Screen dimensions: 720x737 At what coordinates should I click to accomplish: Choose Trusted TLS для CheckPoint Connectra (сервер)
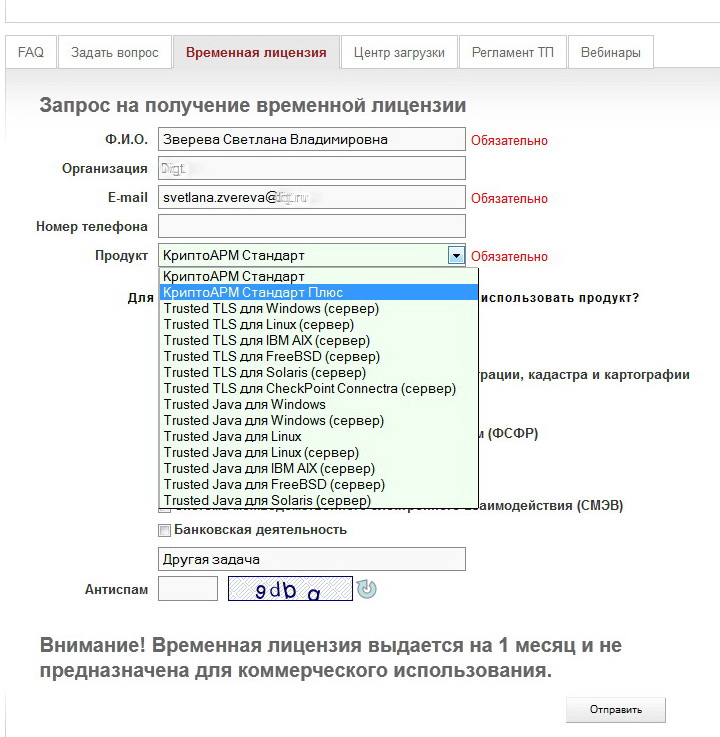click(319, 388)
